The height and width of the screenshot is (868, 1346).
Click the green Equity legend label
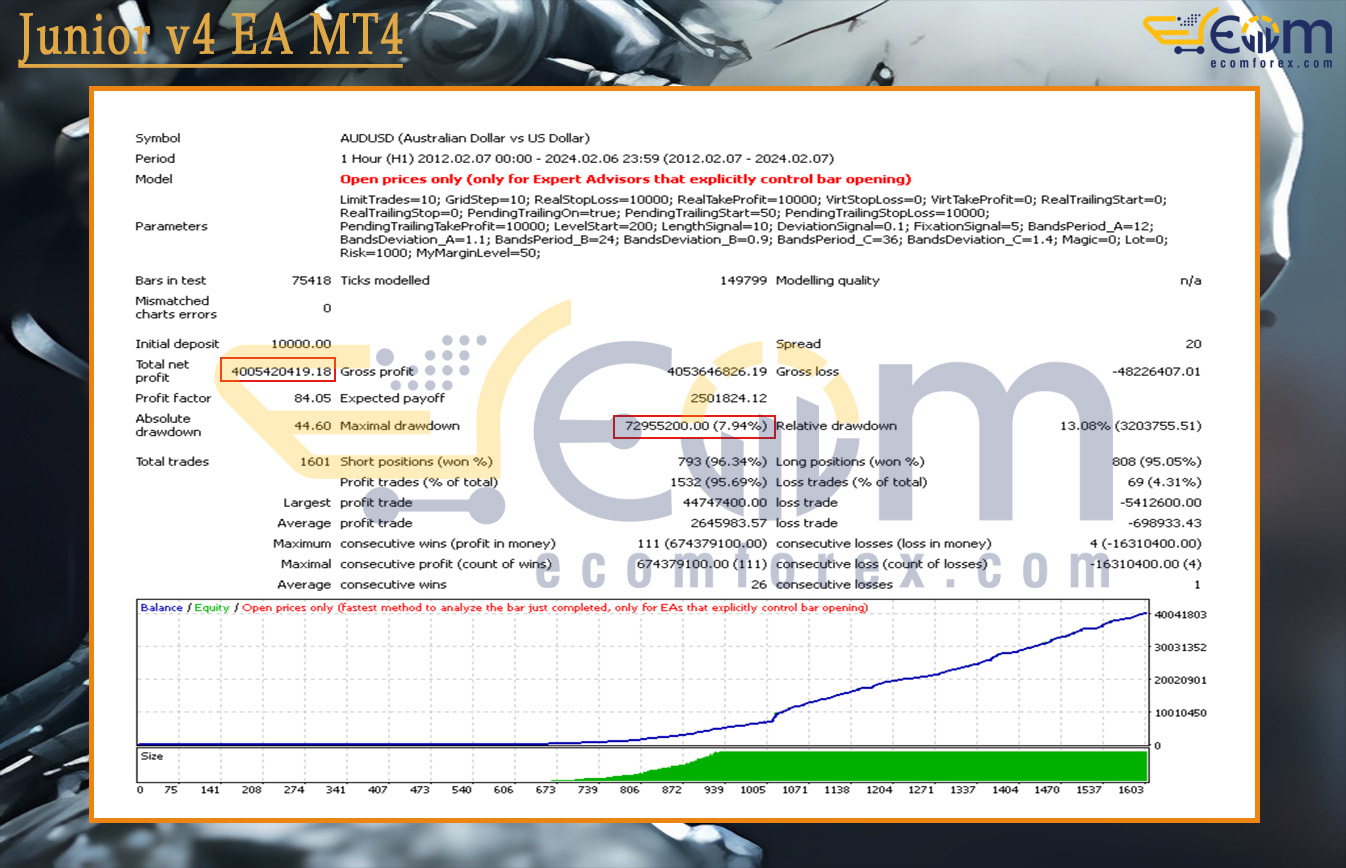click(211, 607)
